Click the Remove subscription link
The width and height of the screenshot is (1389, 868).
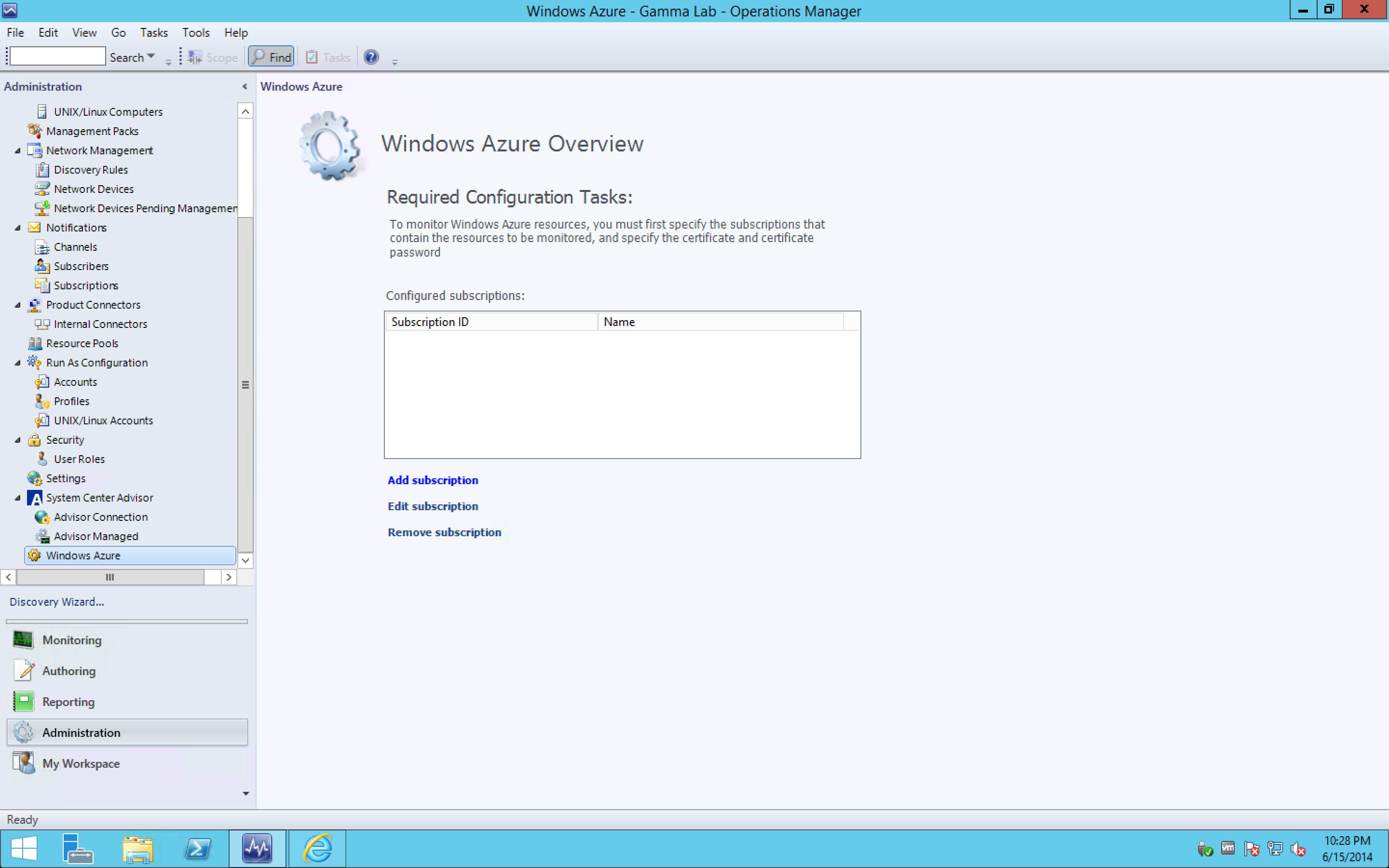(x=444, y=532)
